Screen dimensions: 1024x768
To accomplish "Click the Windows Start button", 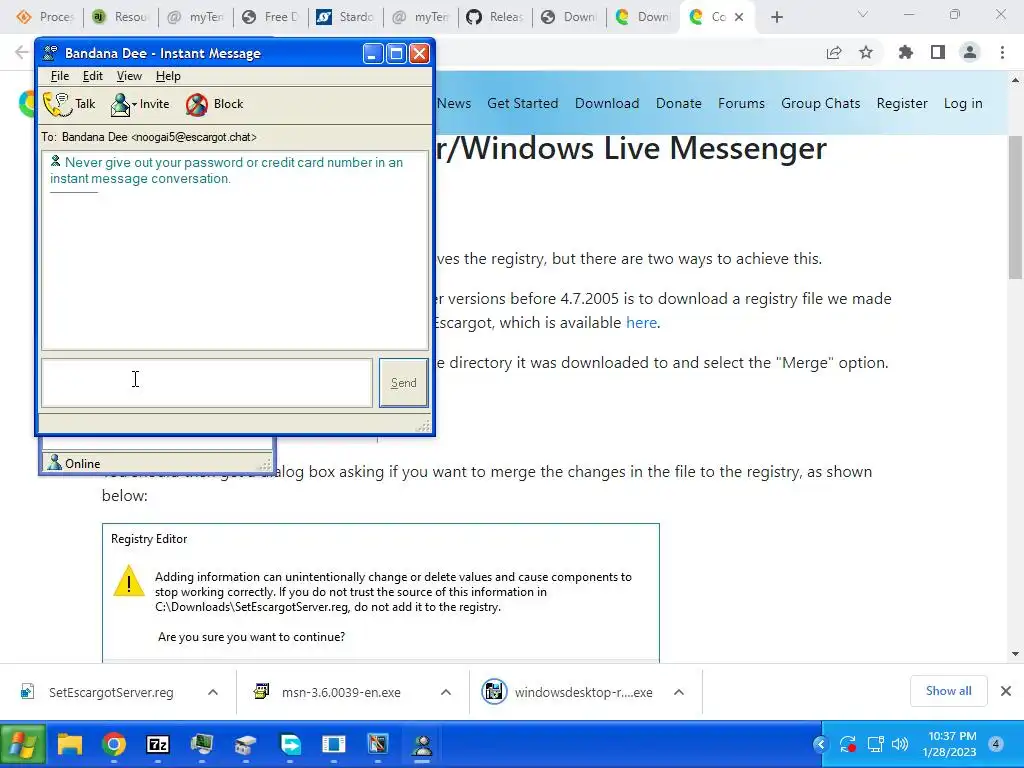I will [22, 744].
